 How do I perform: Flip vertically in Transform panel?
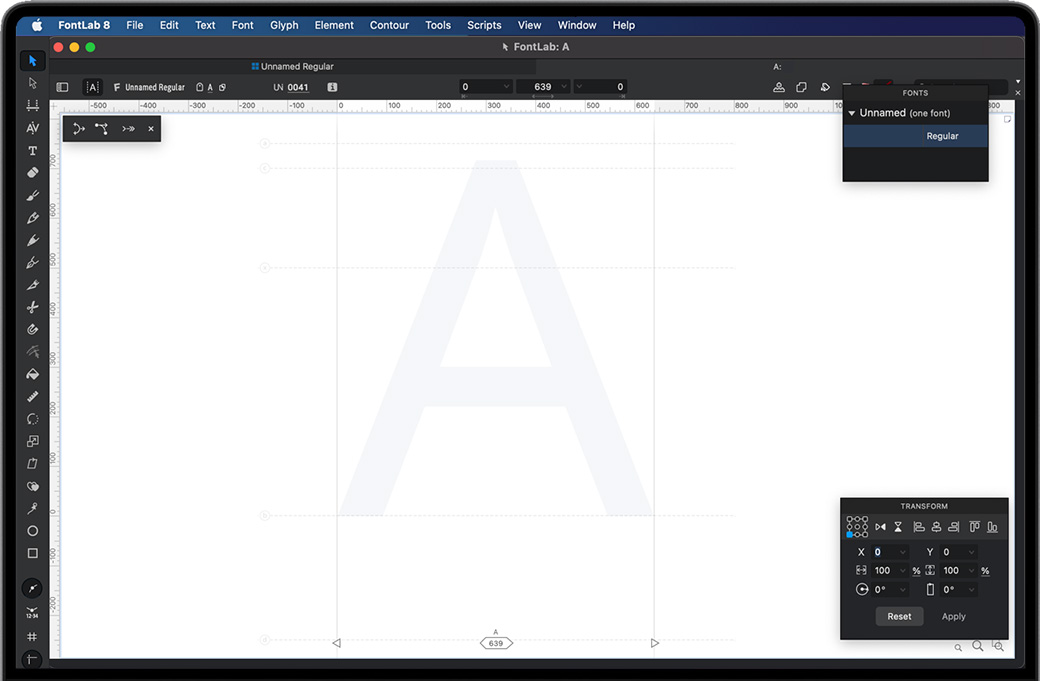[x=897, y=527]
